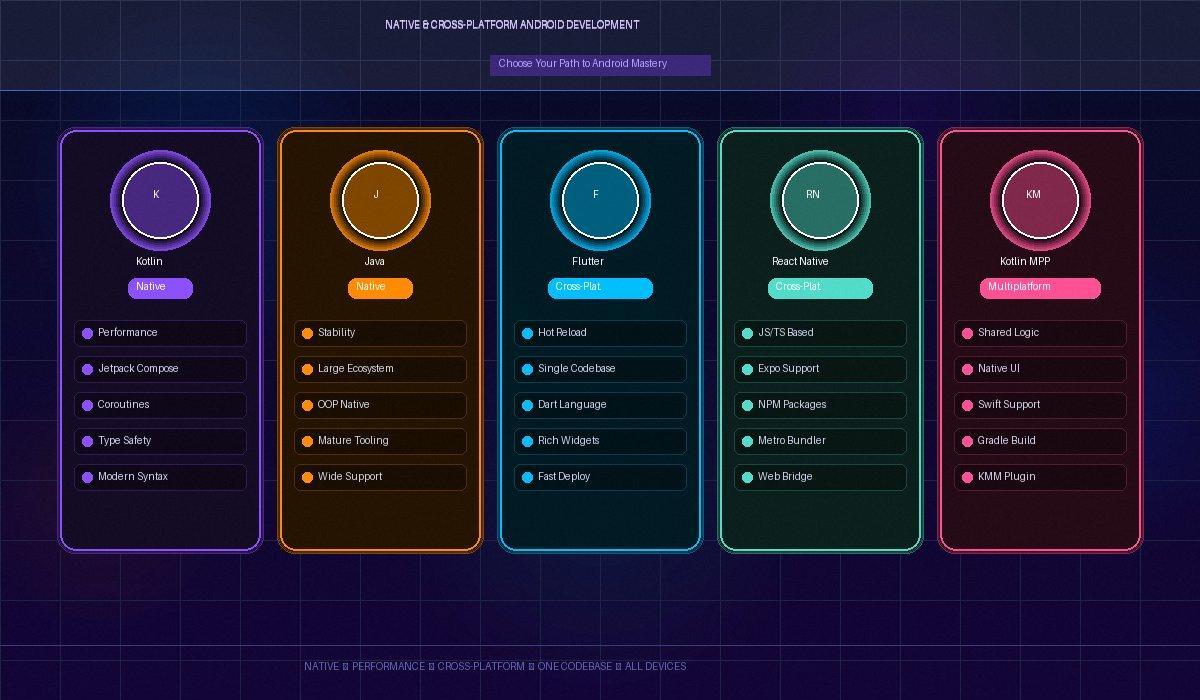This screenshot has height=700, width=1200.
Task: Click the Wide Support feature row
Action: 380,477
